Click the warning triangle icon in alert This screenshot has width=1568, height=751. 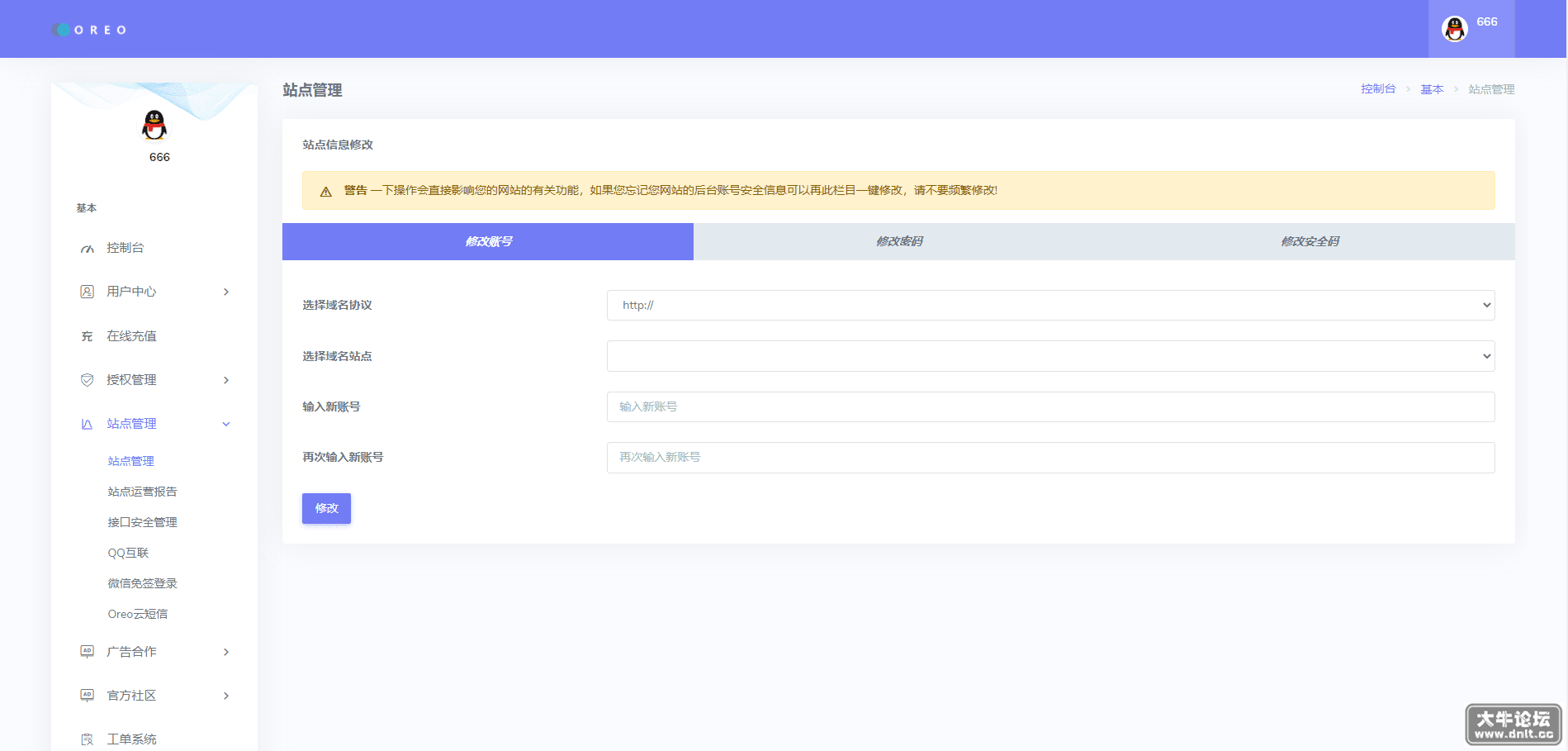[326, 192]
